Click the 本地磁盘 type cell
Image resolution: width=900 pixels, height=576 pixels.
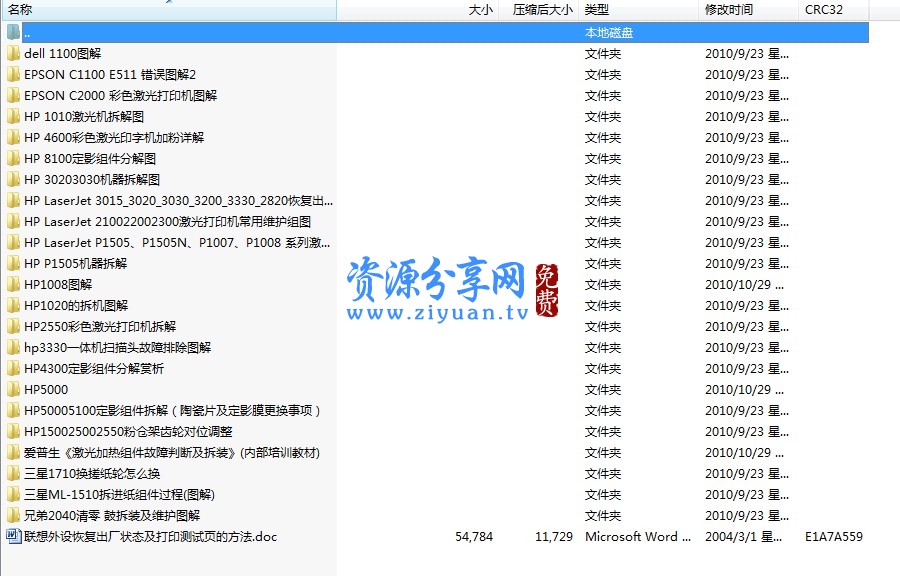(609, 32)
